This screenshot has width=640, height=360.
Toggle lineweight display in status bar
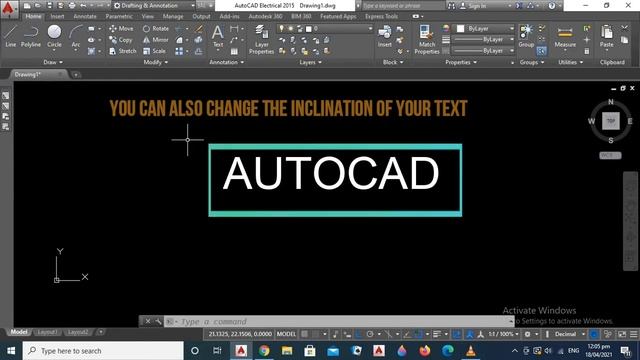437,334
